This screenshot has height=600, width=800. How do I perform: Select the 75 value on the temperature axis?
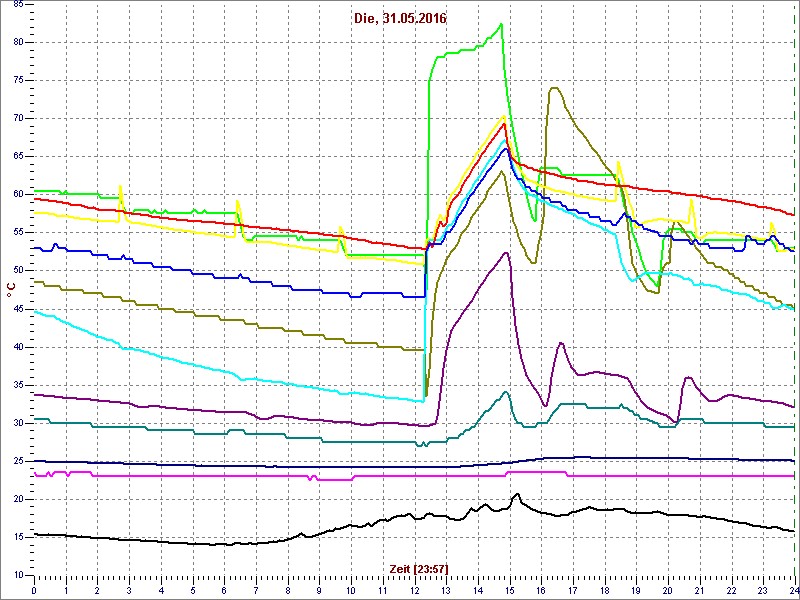click(x=17, y=81)
